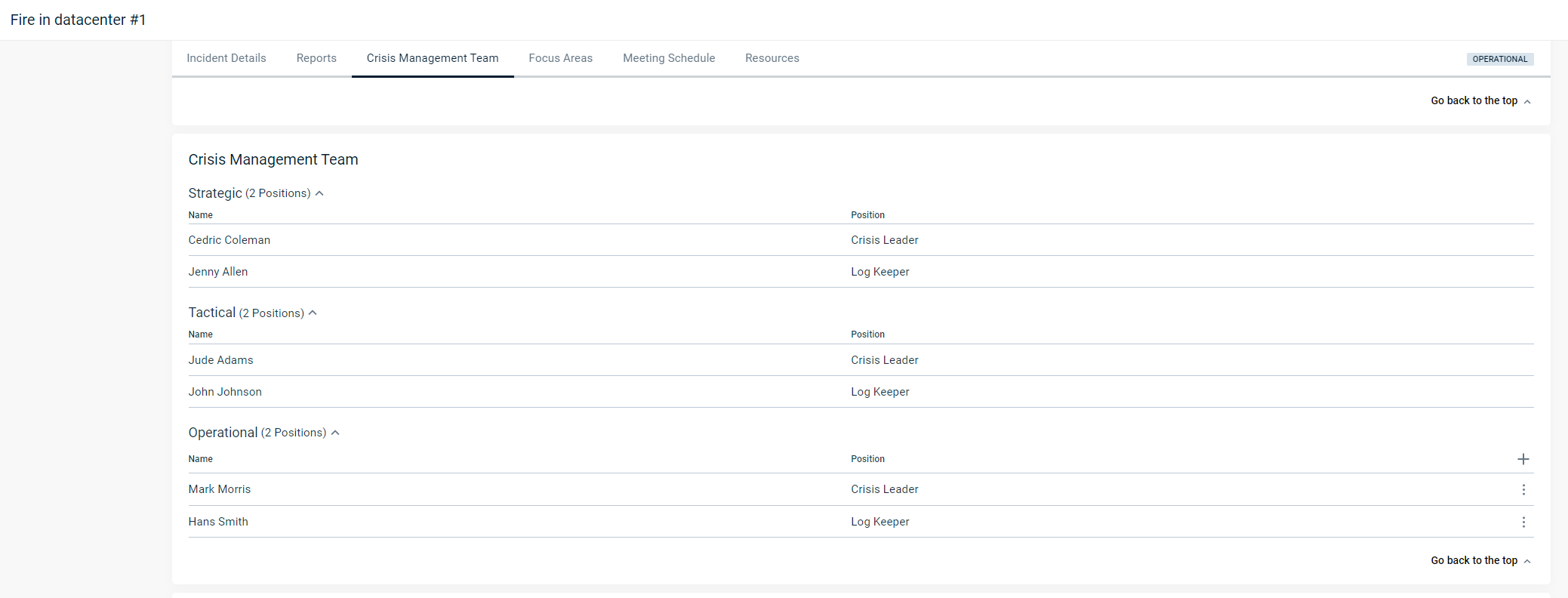This screenshot has width=1568, height=598.
Task: Open the options menu for Mark Morris
Action: pos(1523,490)
